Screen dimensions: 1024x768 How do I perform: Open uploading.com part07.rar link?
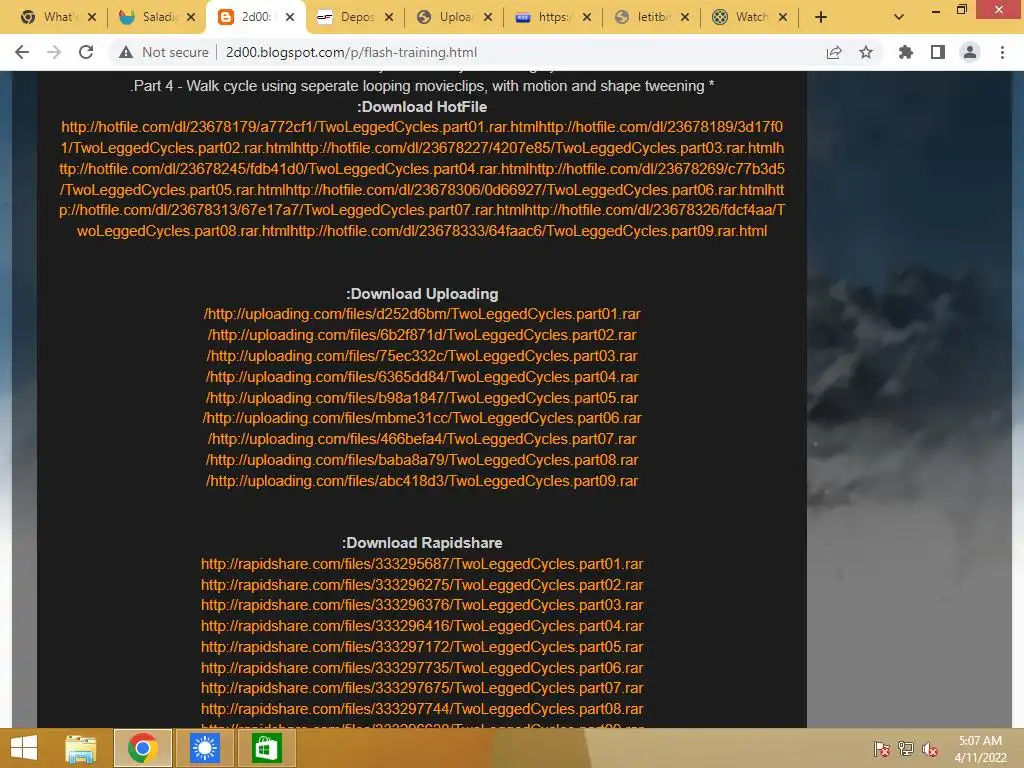tap(422, 439)
